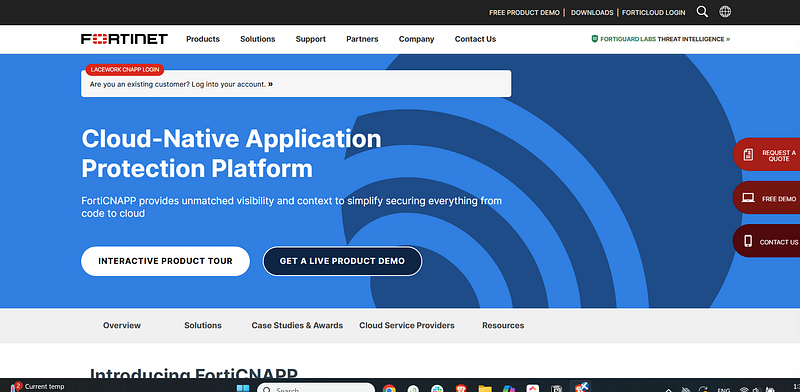This screenshot has width=800, height=392.
Task: Open the Support menu
Action: [311, 39]
